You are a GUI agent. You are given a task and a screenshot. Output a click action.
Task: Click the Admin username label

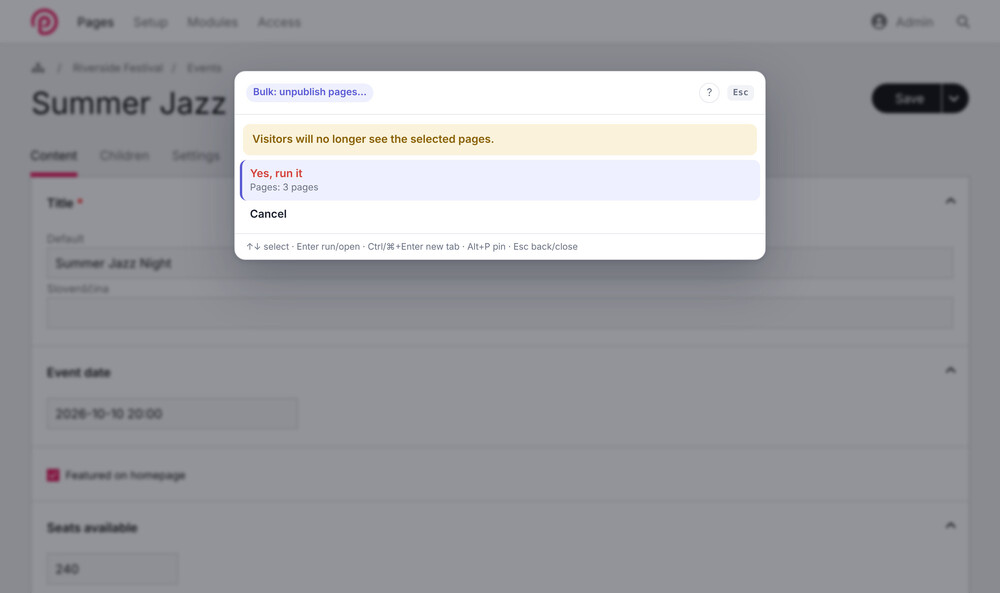[x=914, y=22]
